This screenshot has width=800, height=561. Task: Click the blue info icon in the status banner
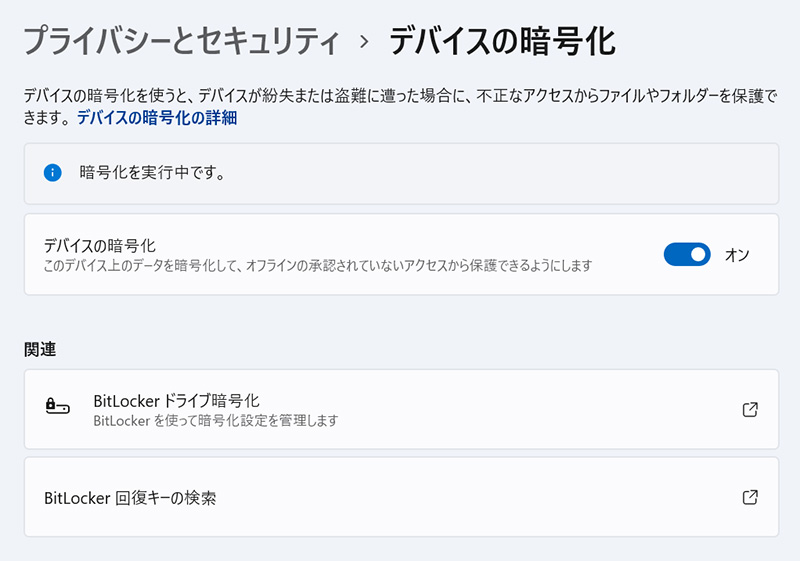[x=53, y=173]
